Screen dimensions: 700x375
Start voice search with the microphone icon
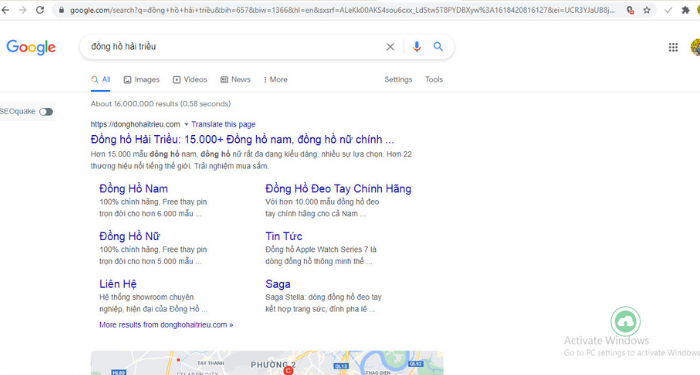[417, 46]
